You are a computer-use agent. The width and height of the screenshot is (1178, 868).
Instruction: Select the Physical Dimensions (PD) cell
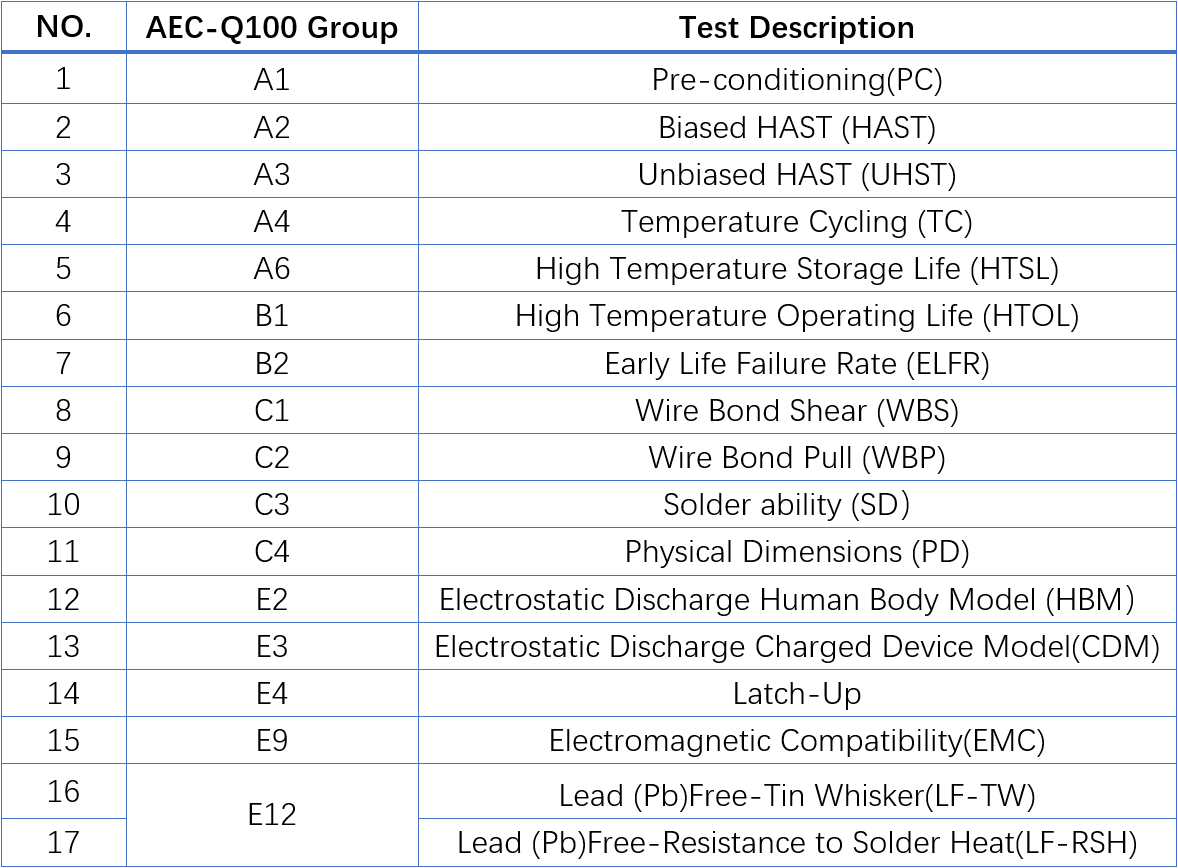797,552
